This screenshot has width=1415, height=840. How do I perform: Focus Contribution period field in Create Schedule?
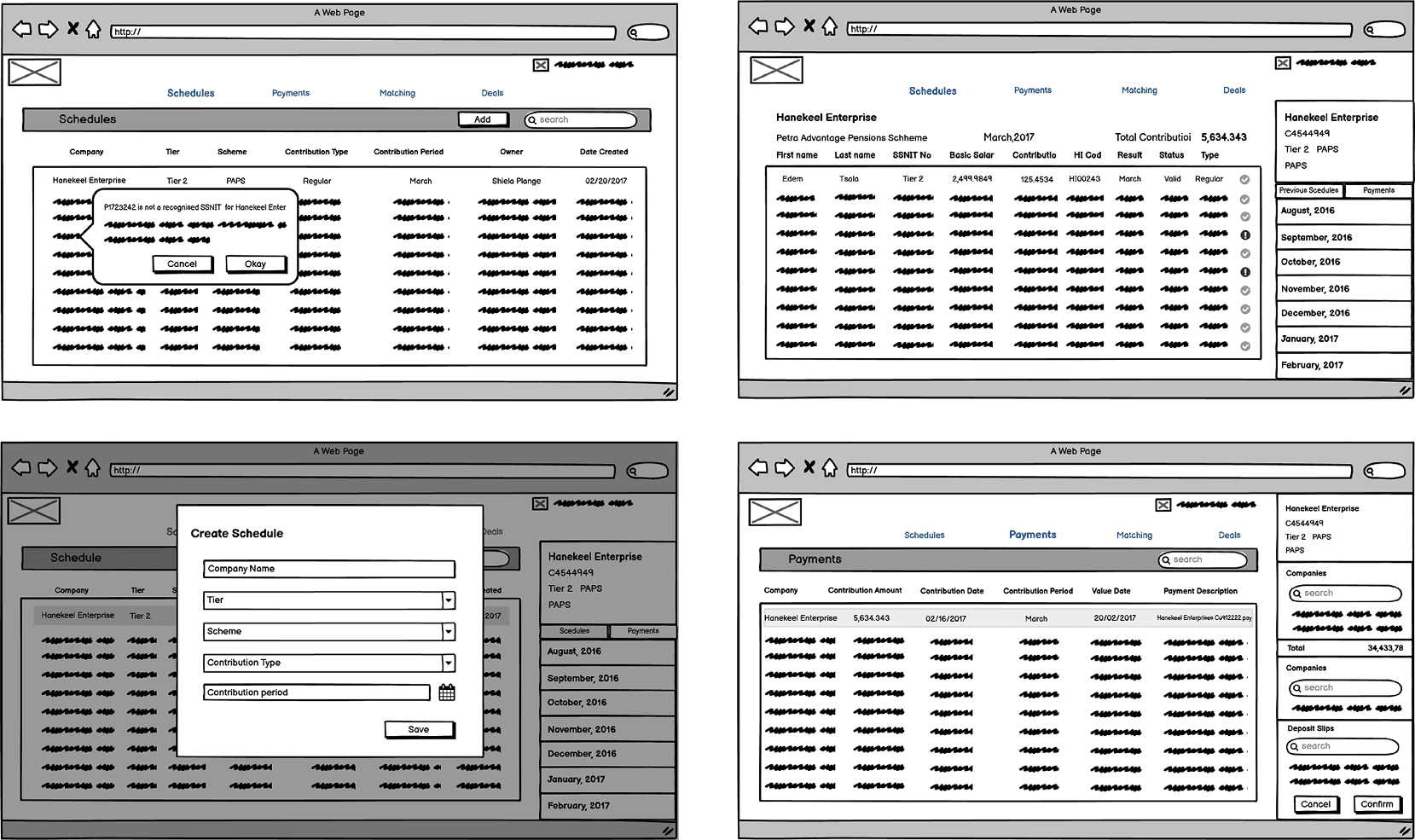coord(316,692)
